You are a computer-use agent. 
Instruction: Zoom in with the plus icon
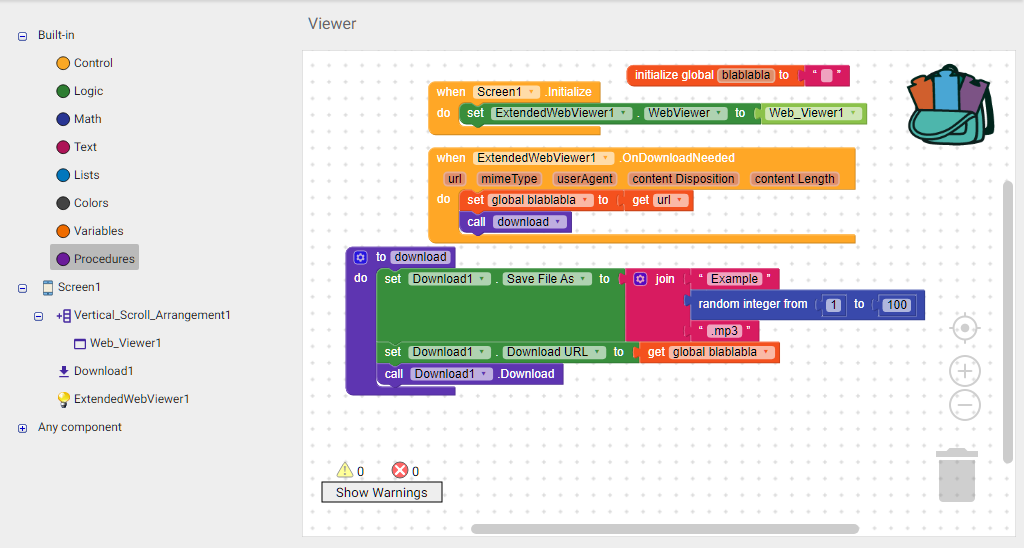tap(964, 372)
